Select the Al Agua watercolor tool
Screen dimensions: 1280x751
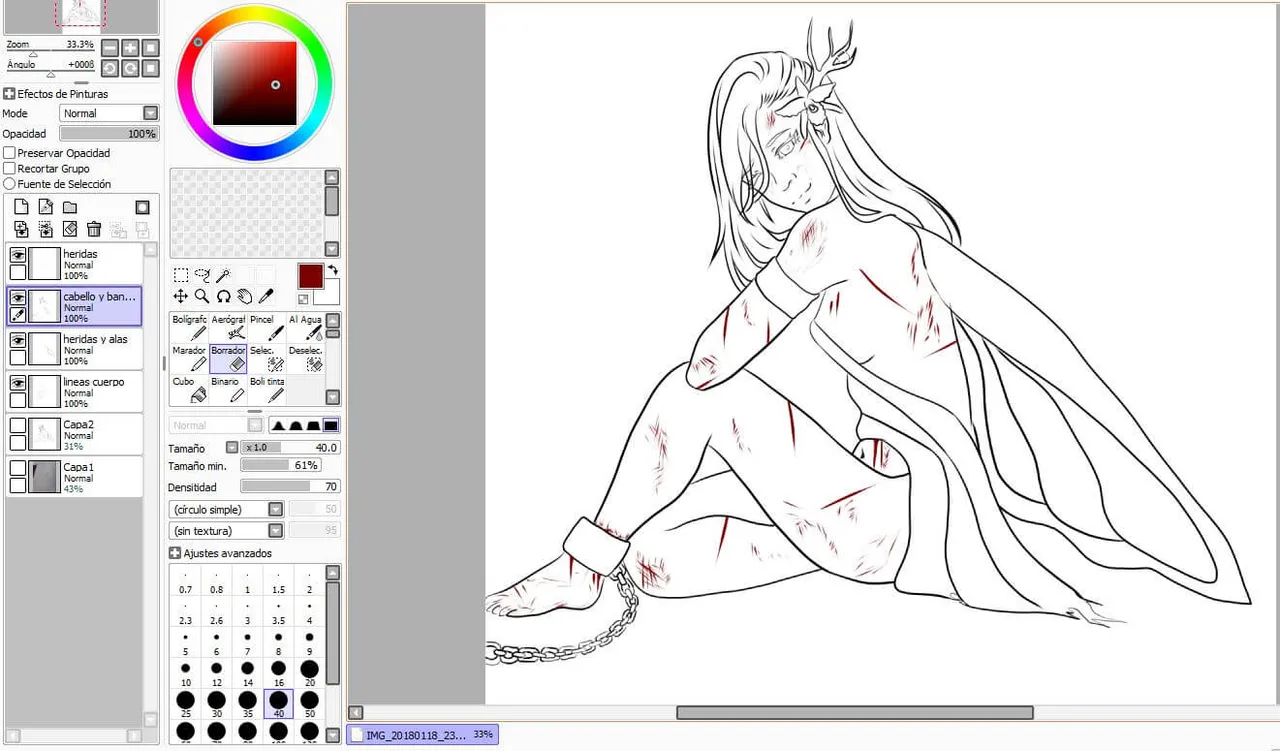coord(306,327)
